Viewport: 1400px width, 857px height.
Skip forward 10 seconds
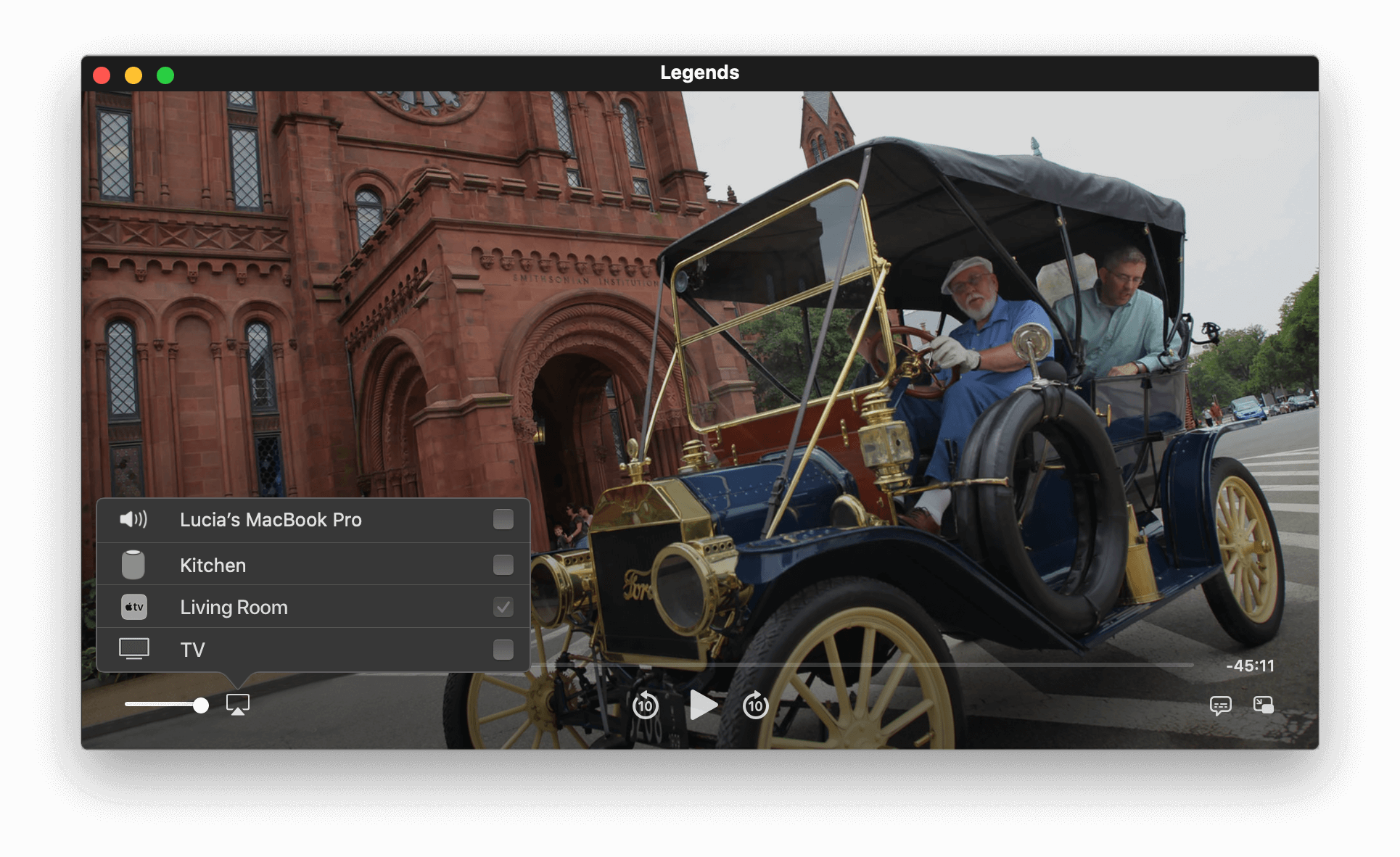[x=755, y=705]
